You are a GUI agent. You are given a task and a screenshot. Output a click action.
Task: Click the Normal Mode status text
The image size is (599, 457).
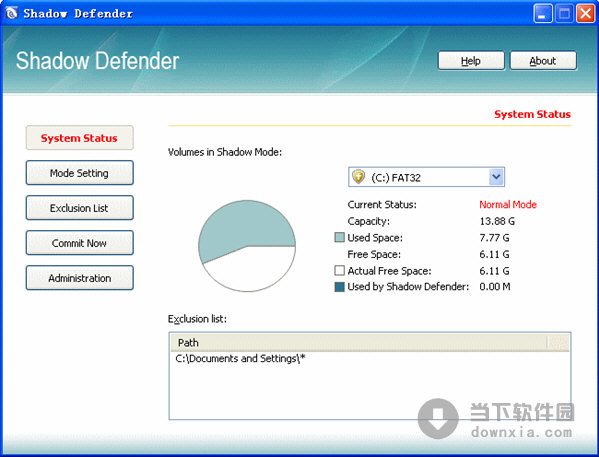(x=508, y=204)
